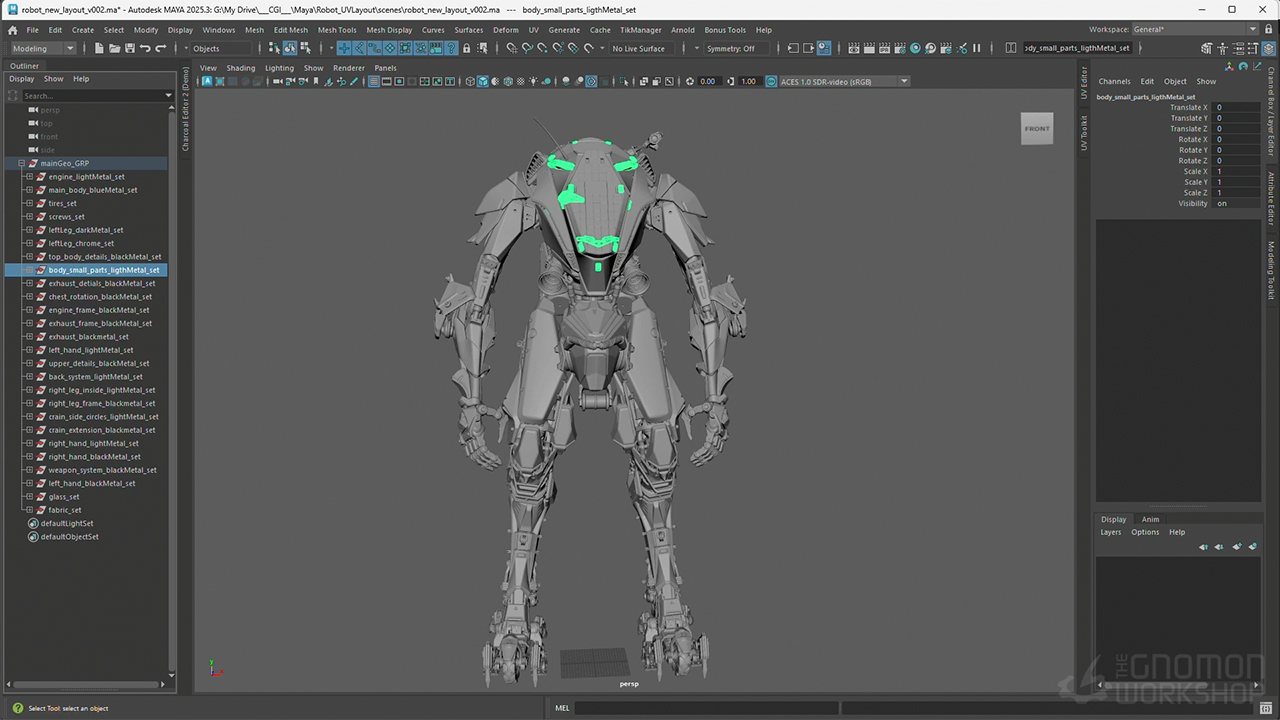Create a new empty display layer
This screenshot has height=720, width=1280.
click(x=1237, y=547)
